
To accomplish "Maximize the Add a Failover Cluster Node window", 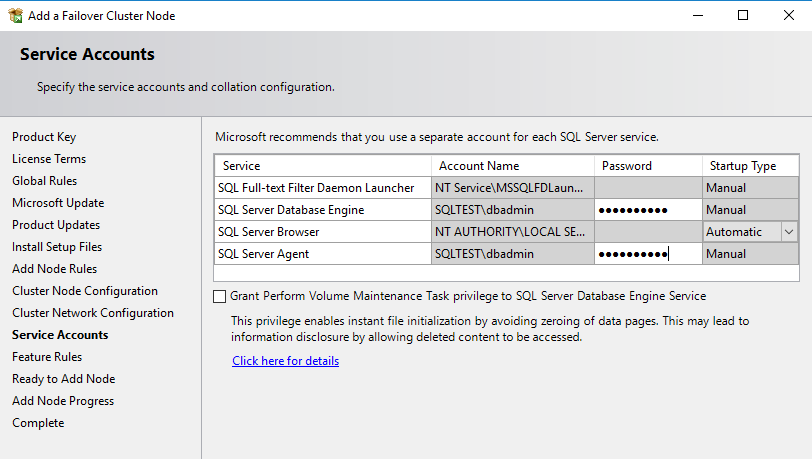I will click(743, 16).
